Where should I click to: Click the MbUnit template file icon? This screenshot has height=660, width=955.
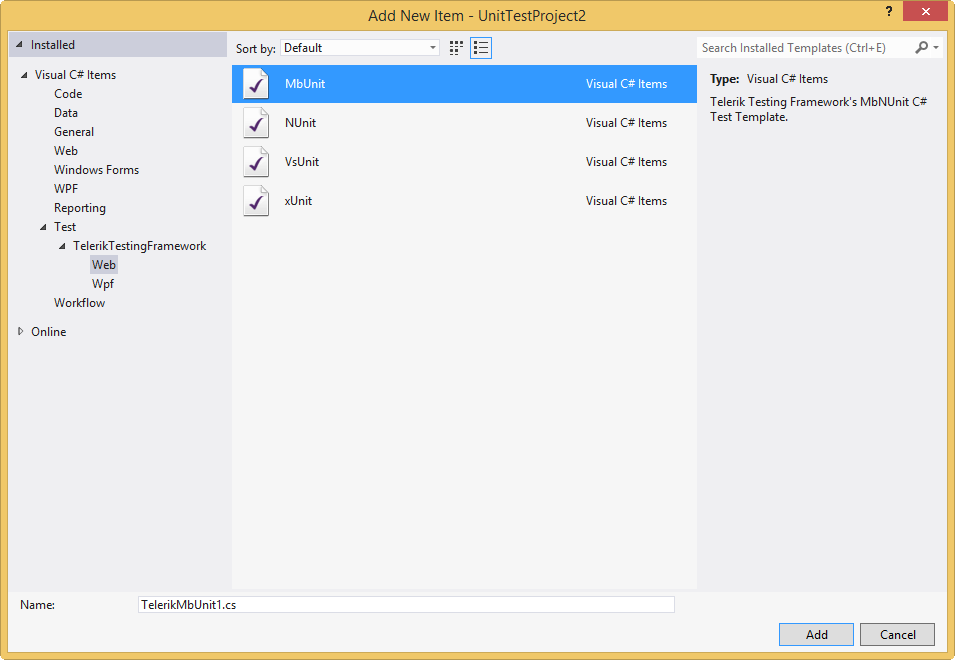click(256, 84)
